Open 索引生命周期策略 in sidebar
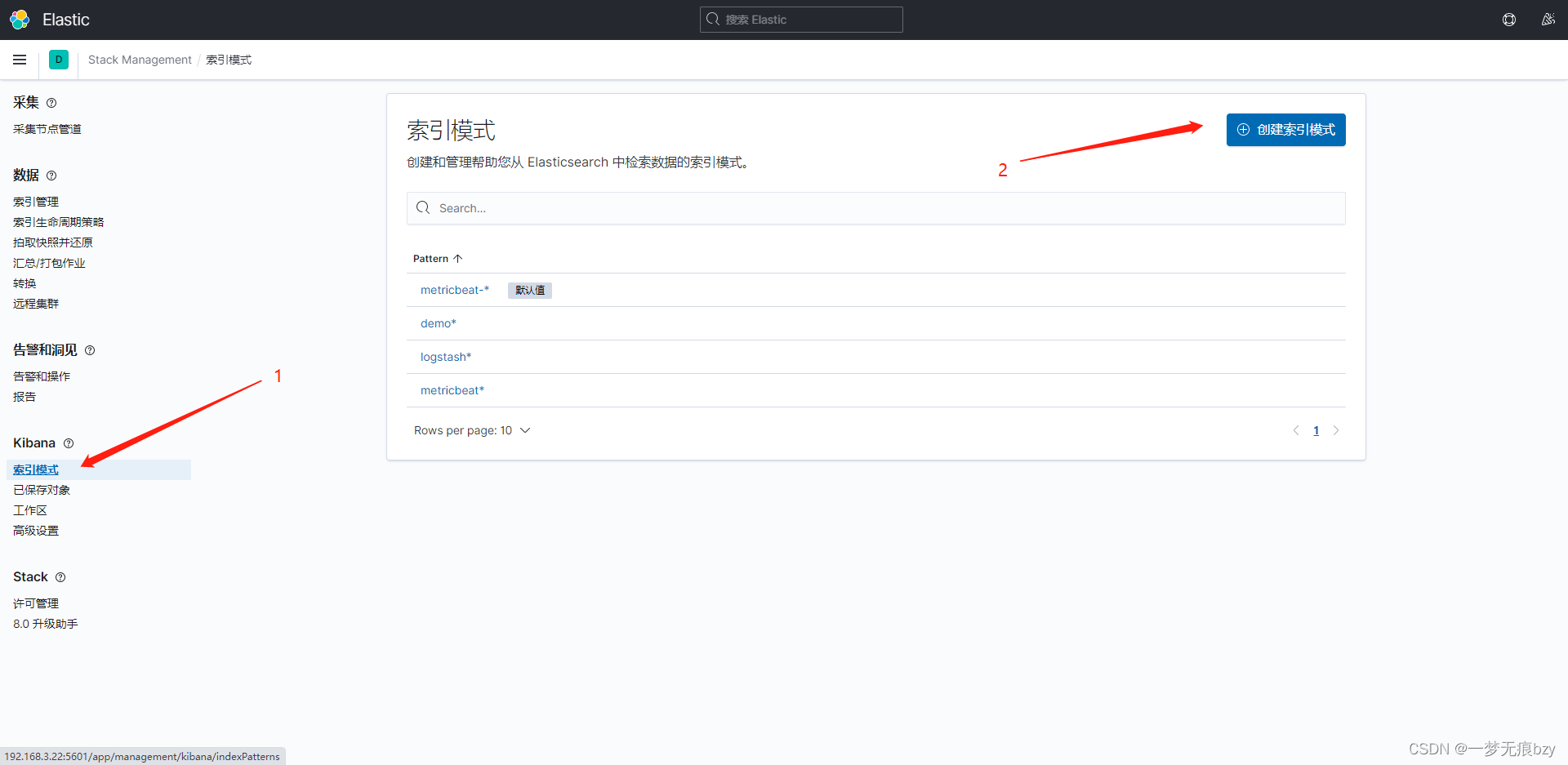Image resolution: width=1568 pixels, height=765 pixels. point(59,222)
